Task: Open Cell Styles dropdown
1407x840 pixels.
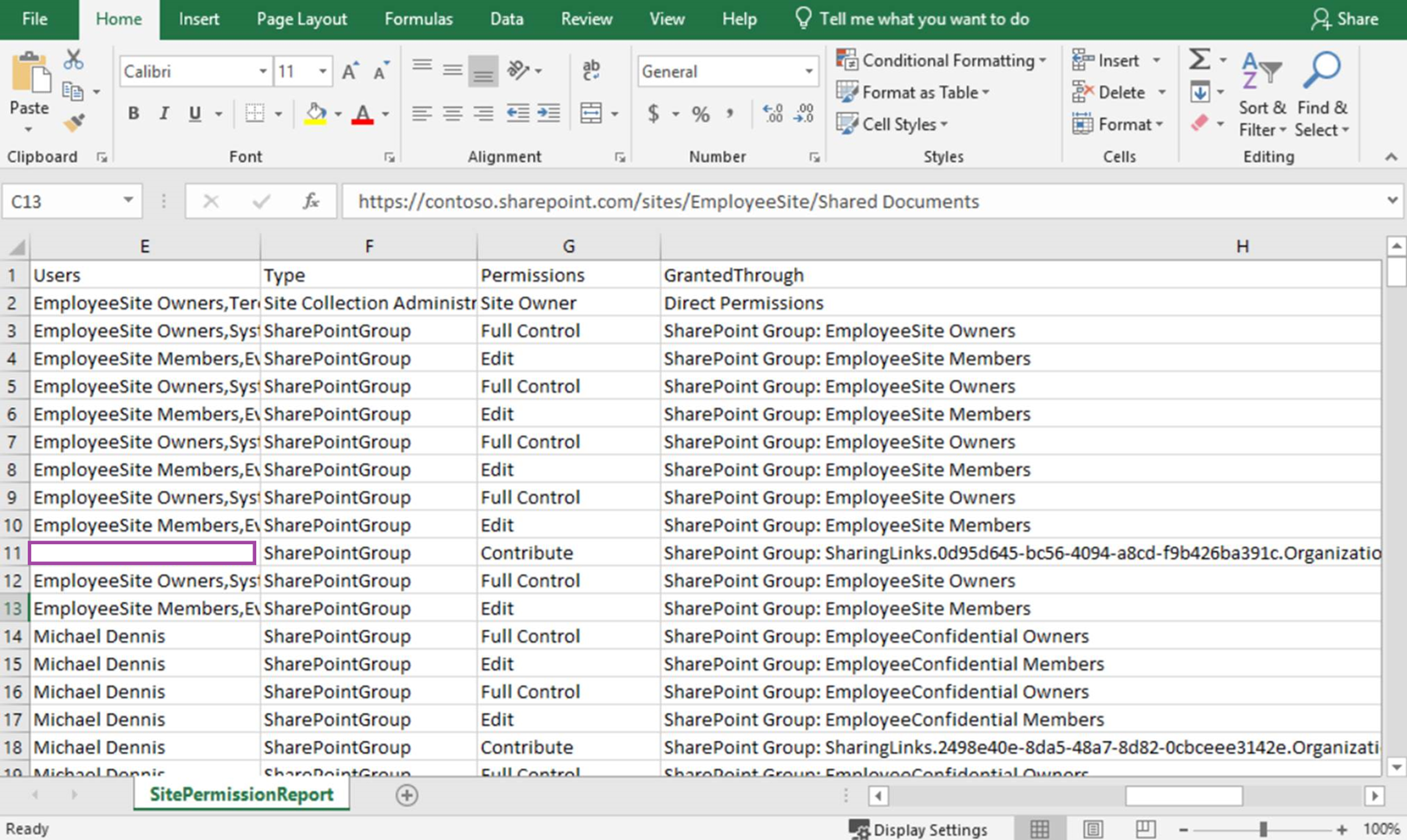Action: coord(892,124)
